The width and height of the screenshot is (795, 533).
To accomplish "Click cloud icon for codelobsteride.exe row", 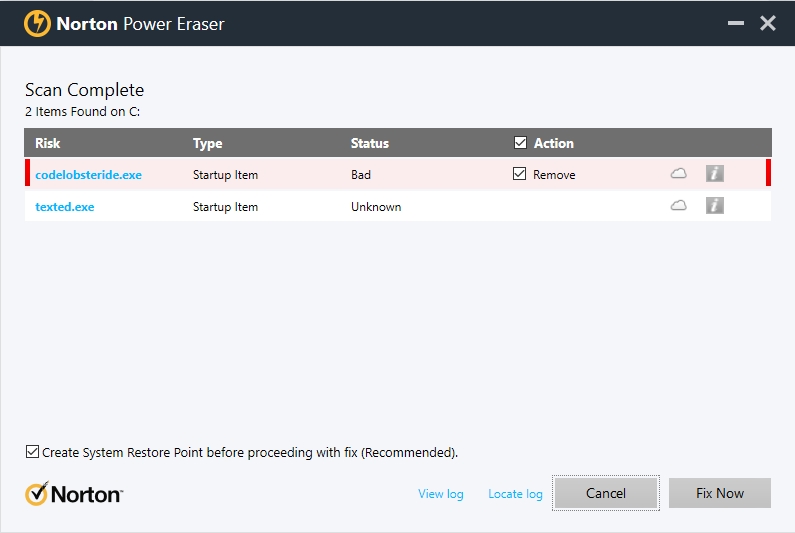I will coord(678,174).
